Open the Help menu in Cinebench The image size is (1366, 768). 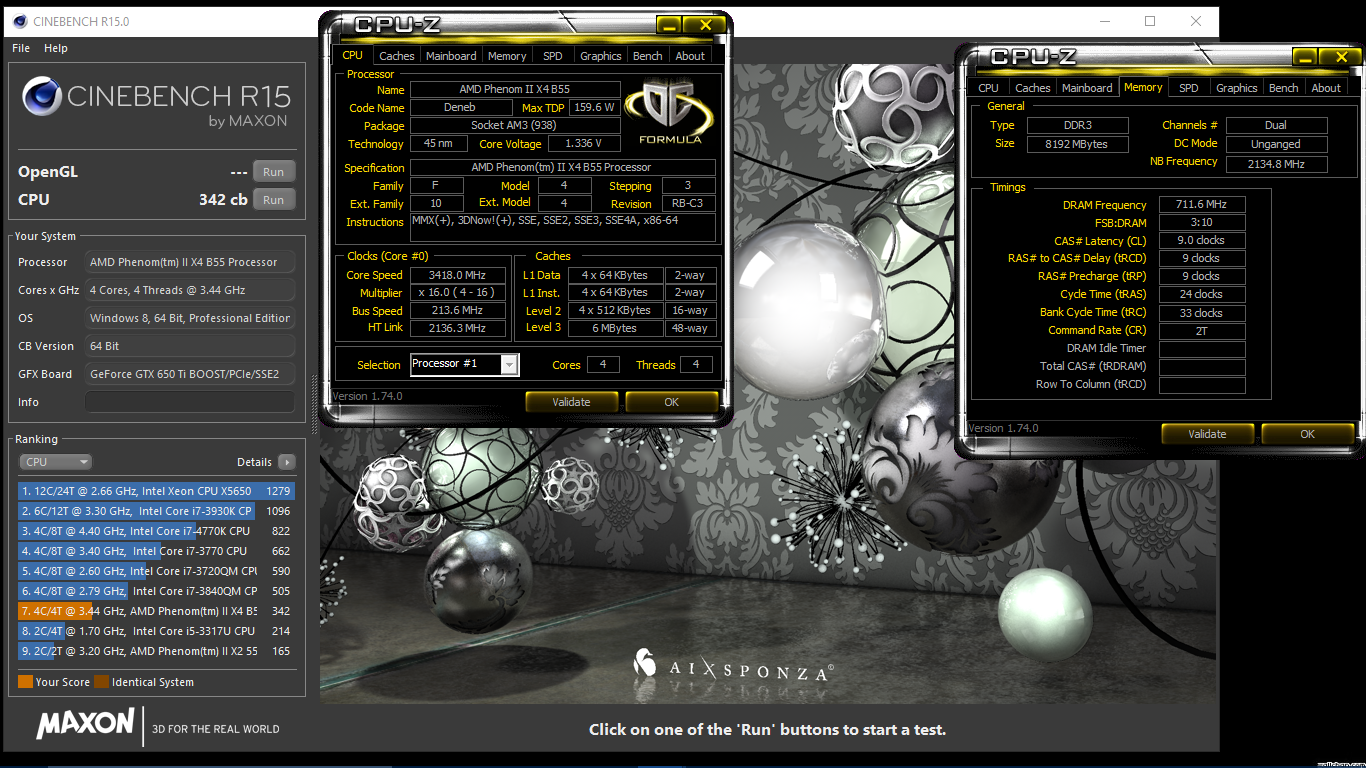coord(56,48)
